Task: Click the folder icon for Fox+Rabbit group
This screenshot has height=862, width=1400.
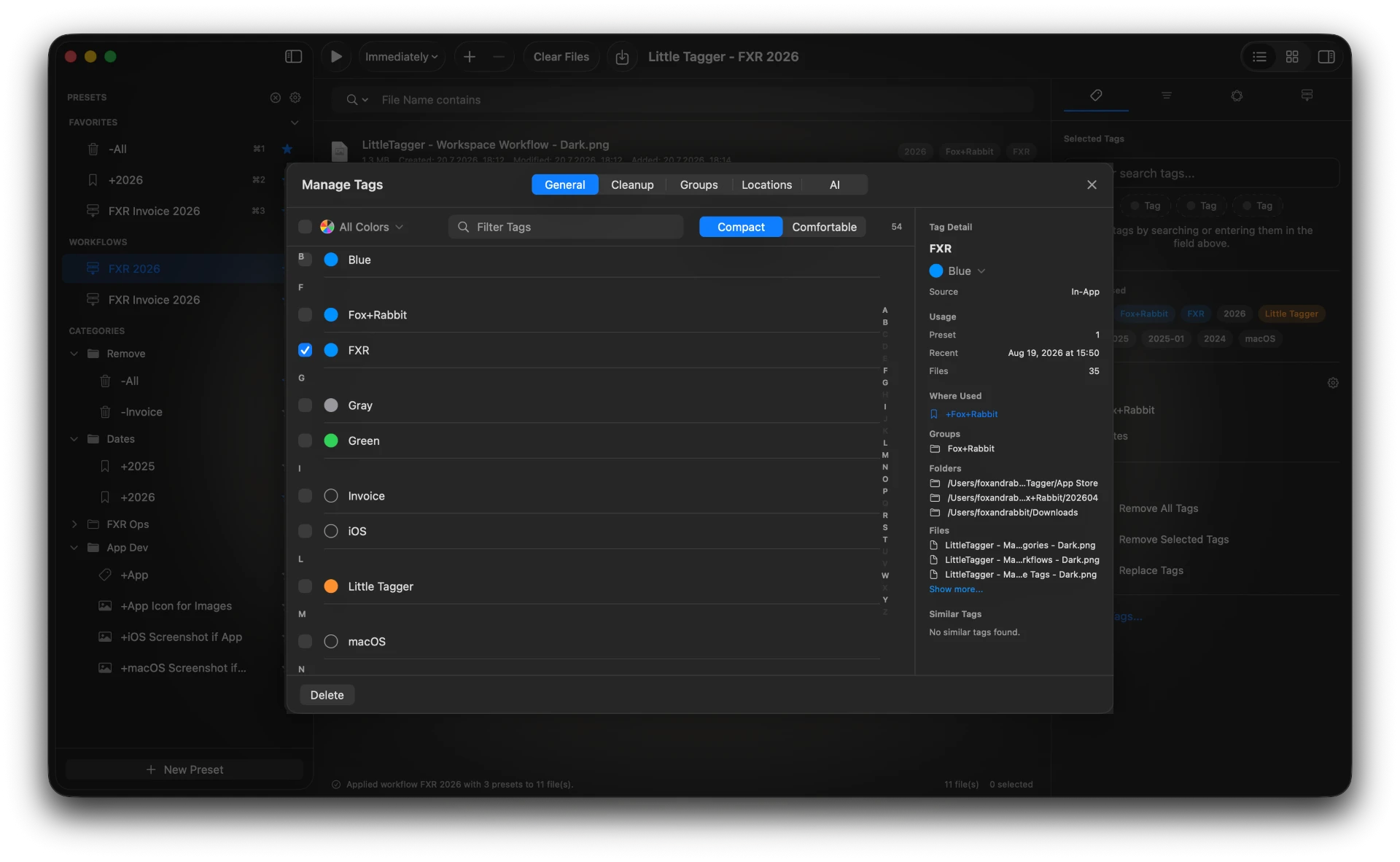Action: [x=935, y=449]
